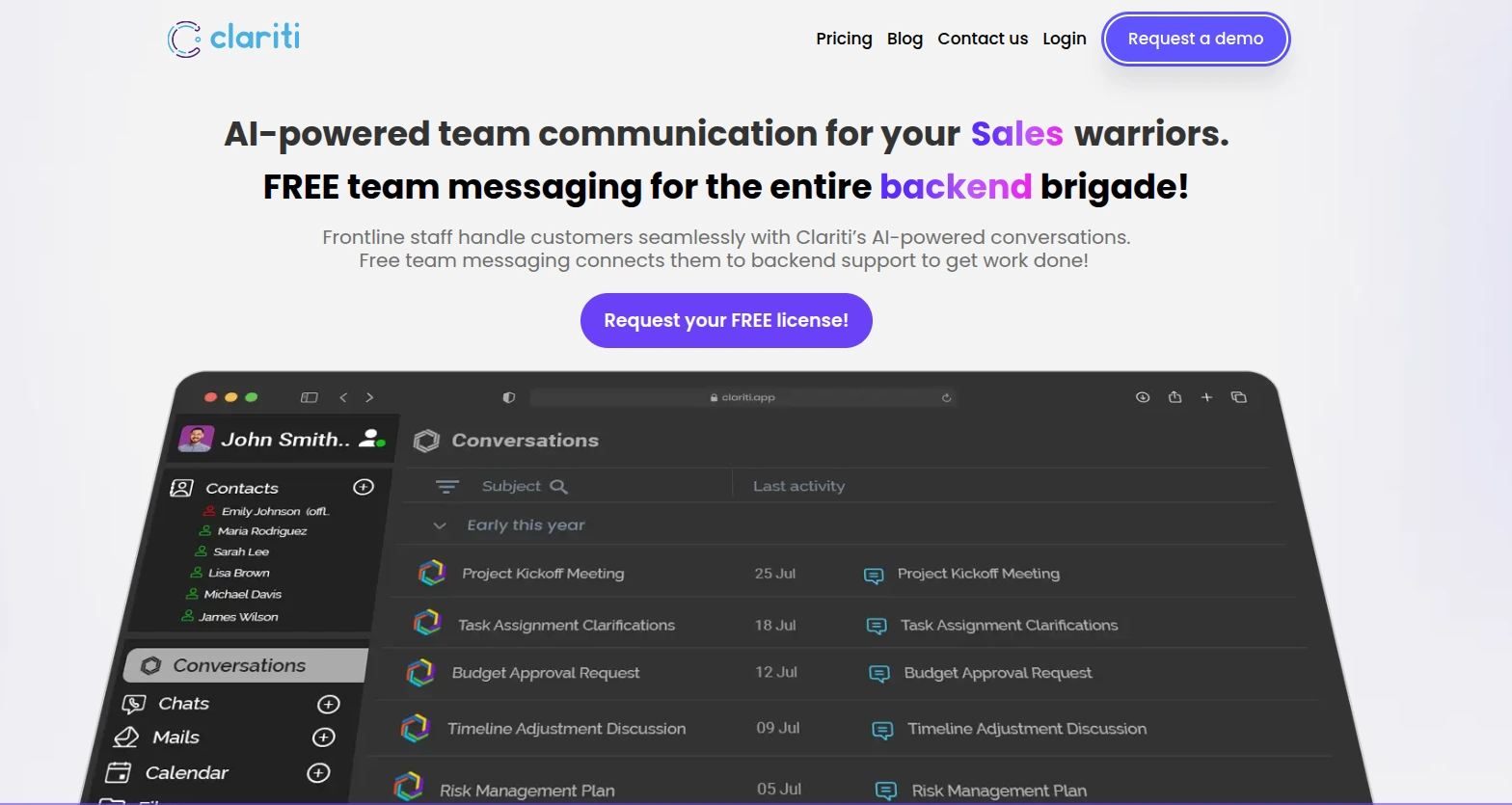This screenshot has height=805, width=1512.
Task: Click chat icon beside last-activity Task Assignment Clarifications
Action: (877, 627)
